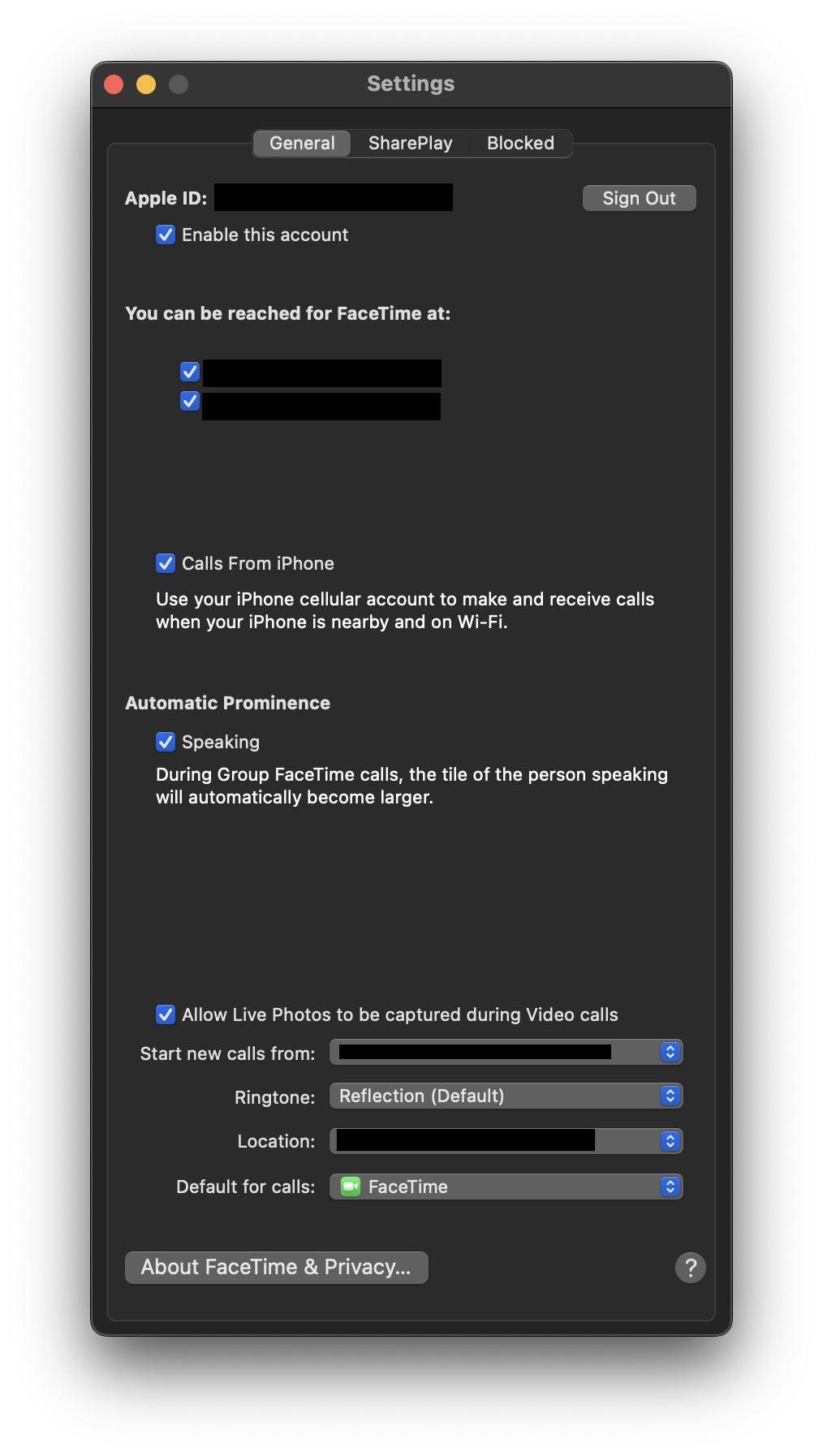
Task: Uncheck Enable this account
Action: click(166, 235)
